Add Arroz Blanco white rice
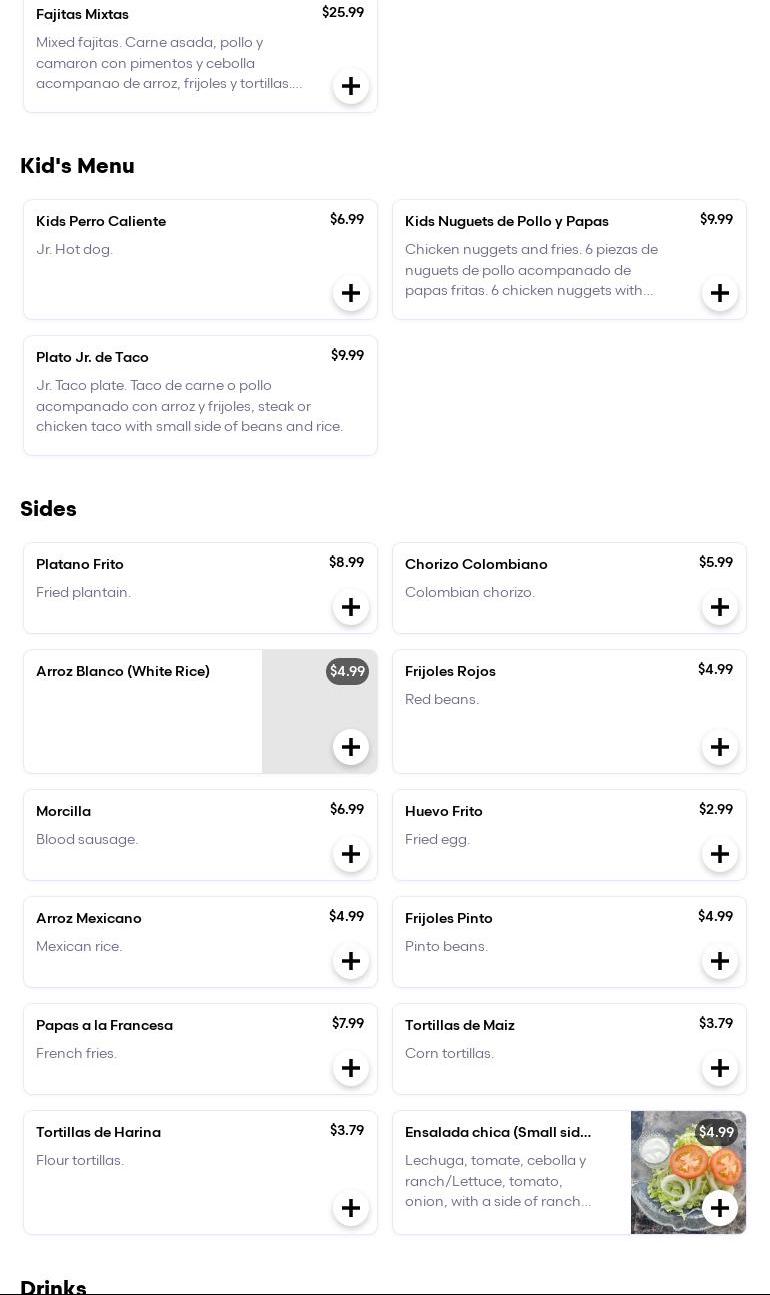 pyautogui.click(x=351, y=747)
